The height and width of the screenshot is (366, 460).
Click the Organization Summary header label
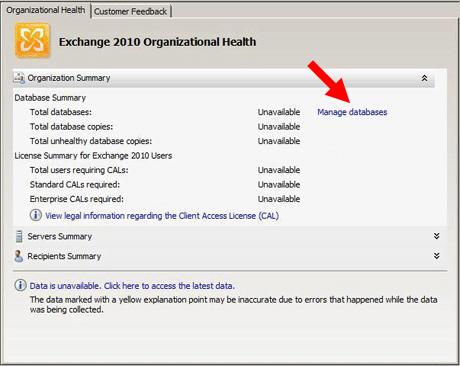(x=69, y=78)
